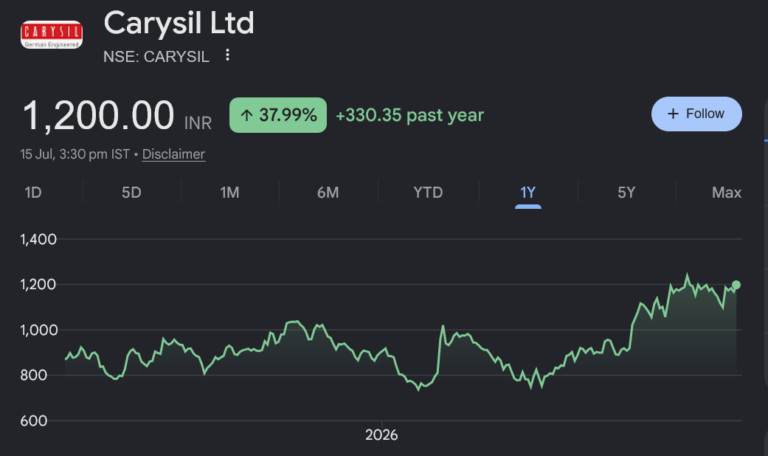
Task: Show the Max range chart
Action: 726,192
